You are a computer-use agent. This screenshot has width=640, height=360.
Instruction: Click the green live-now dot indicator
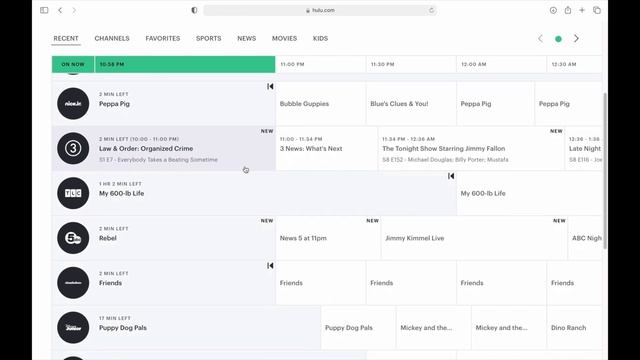click(x=558, y=39)
